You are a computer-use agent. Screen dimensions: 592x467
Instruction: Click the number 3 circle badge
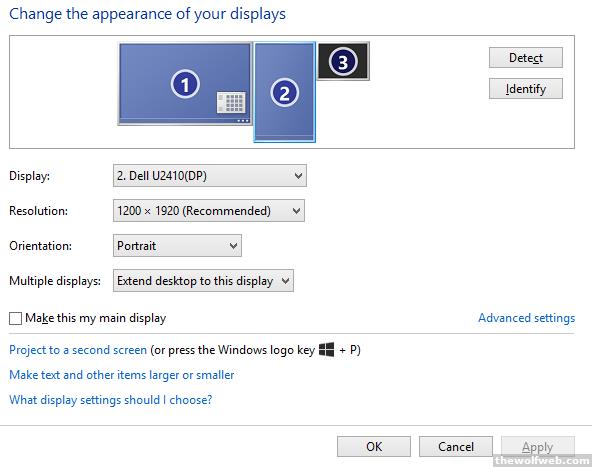click(343, 62)
